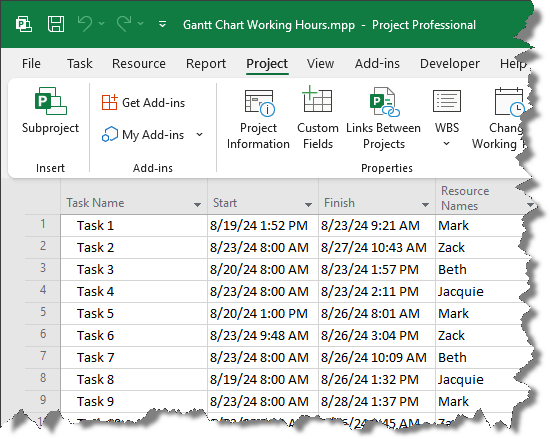Click the Task 7 name cell
This screenshot has width=550, height=439.
(x=134, y=358)
